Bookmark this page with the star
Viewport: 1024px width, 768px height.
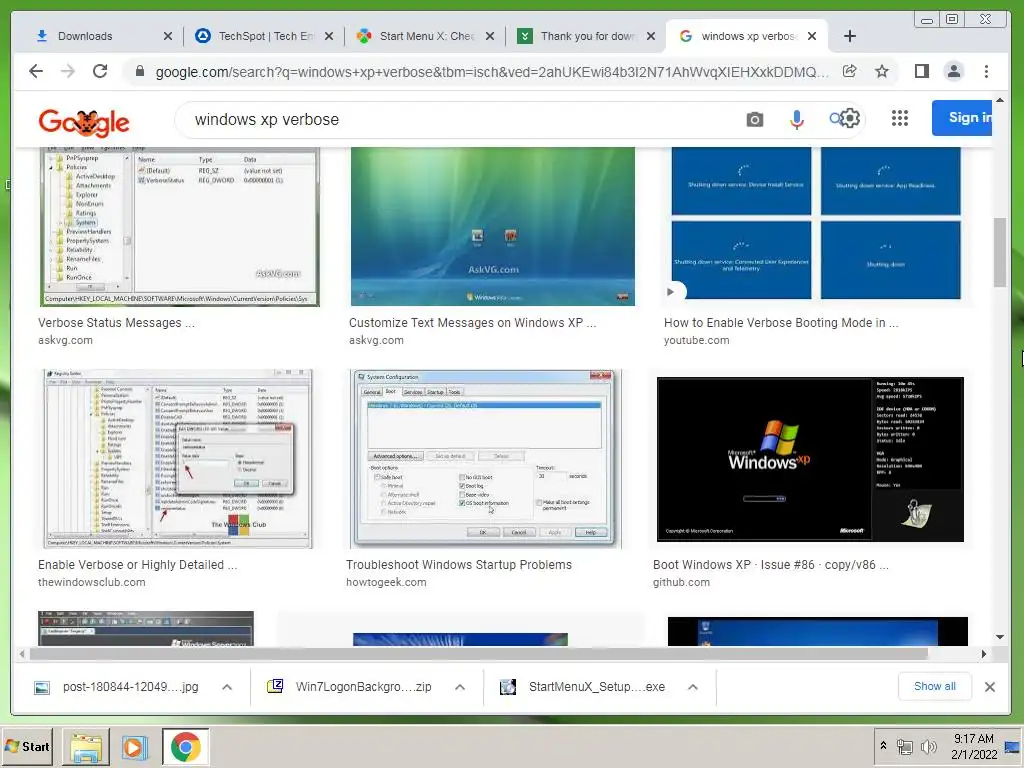point(882,71)
